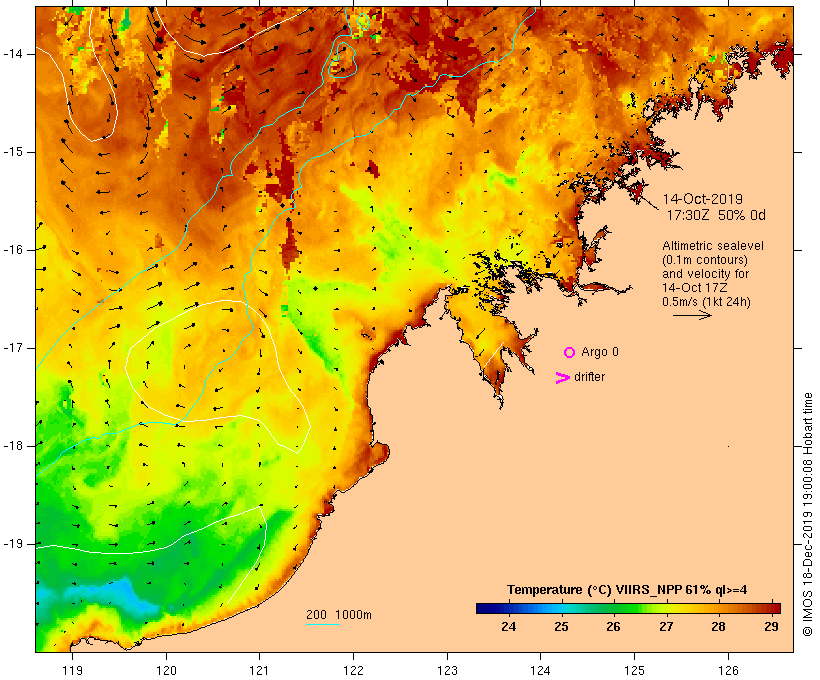The width and height of the screenshot is (820, 680).
Task: Click the '200 1000m' isobath label
Action: [x=339, y=615]
